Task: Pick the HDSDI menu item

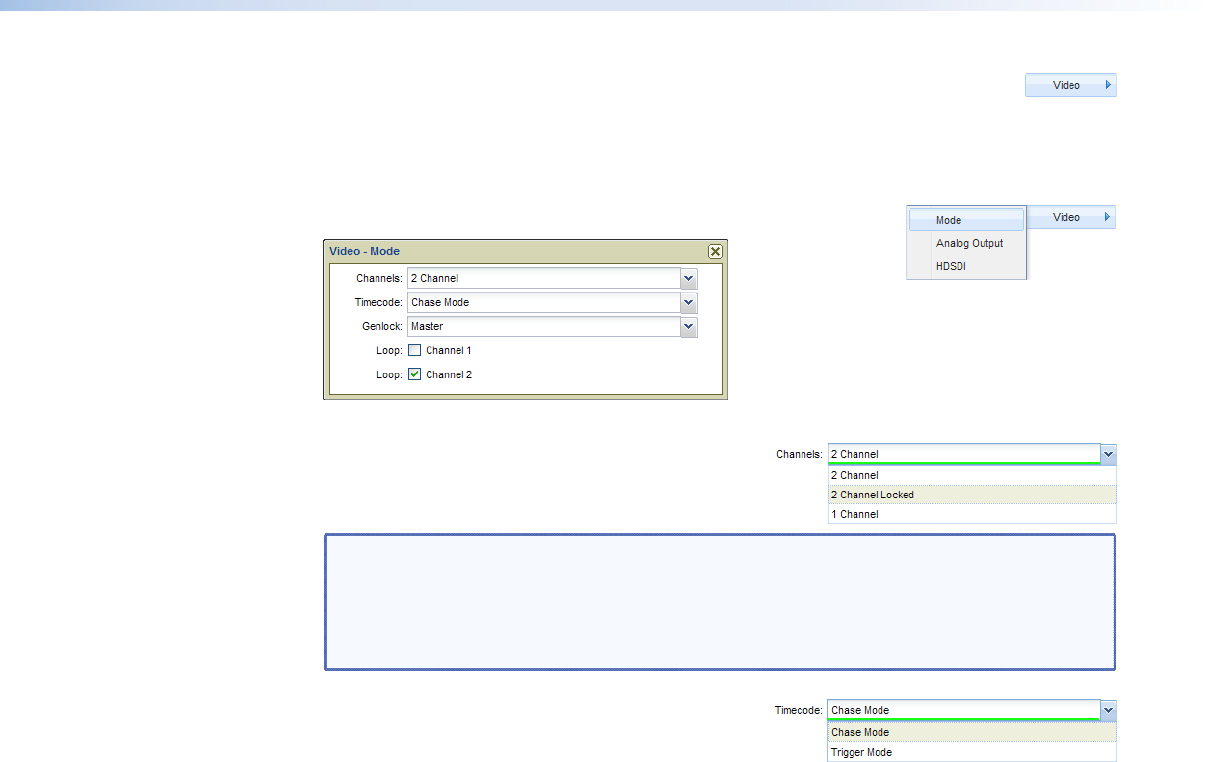Action: tap(951, 267)
